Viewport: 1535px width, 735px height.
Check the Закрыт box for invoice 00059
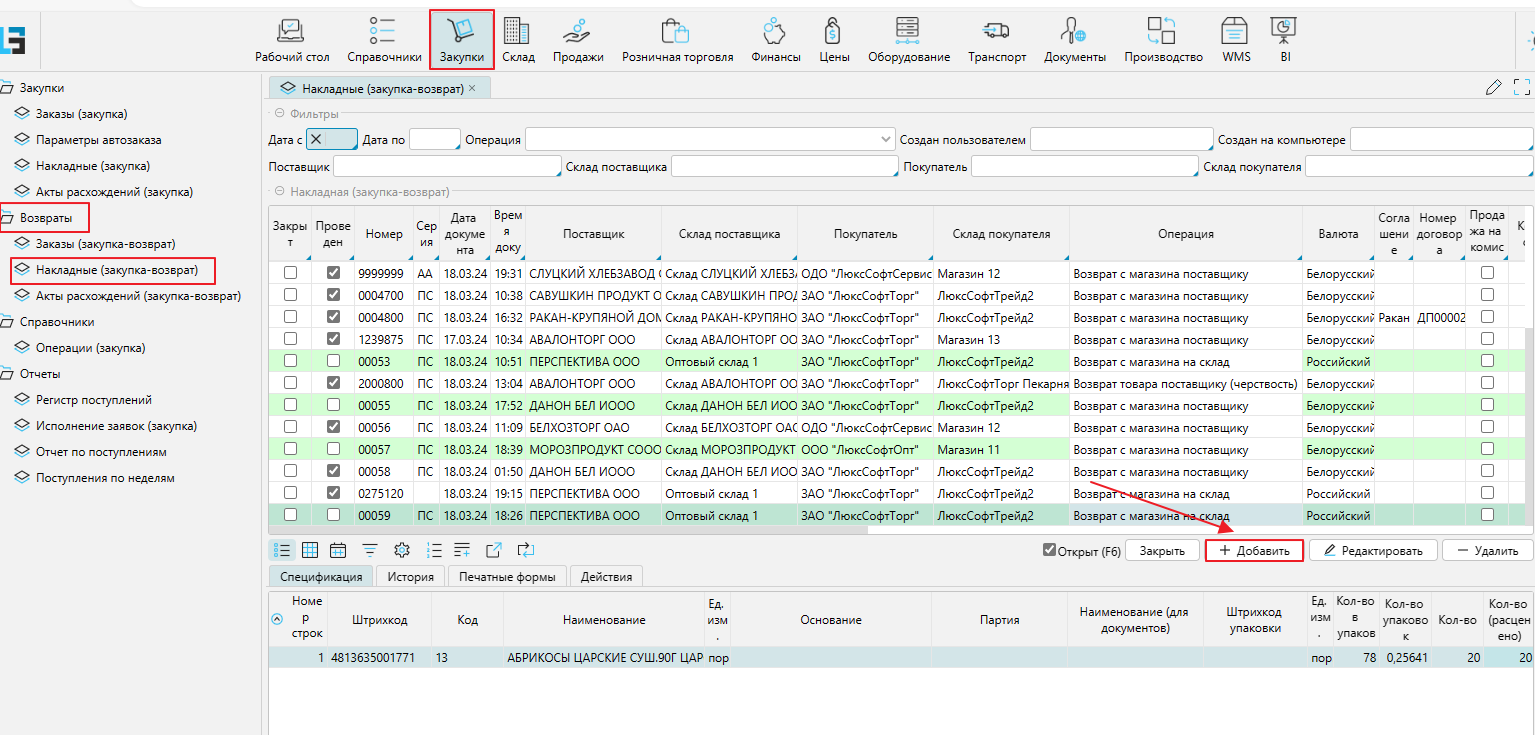[x=290, y=515]
